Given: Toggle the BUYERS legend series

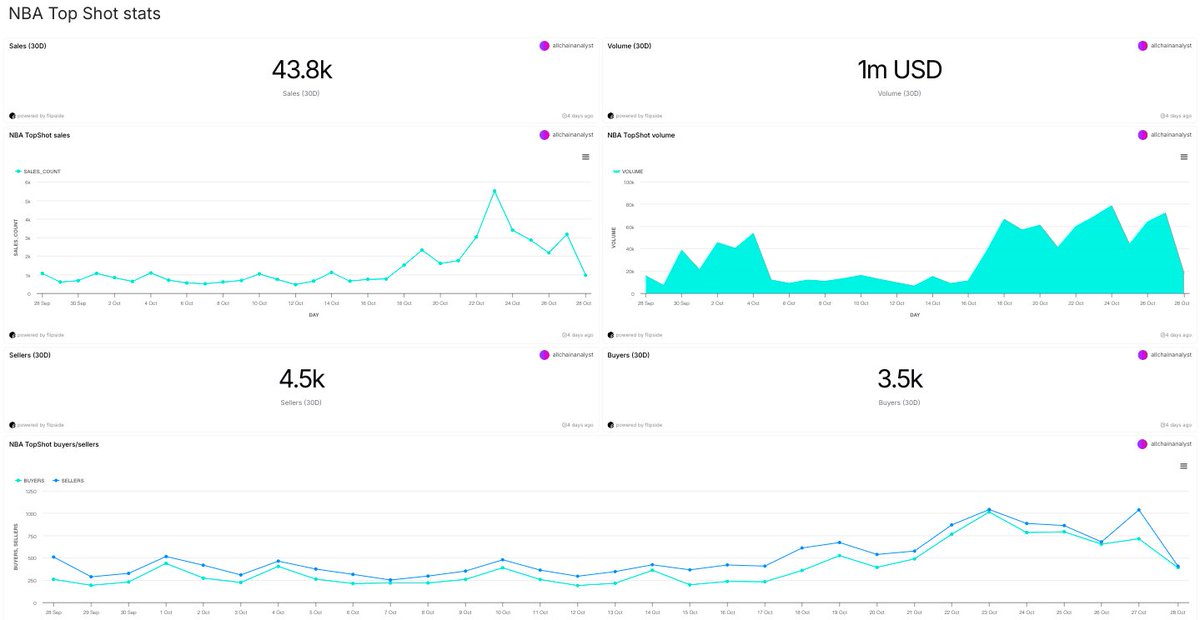Looking at the screenshot, I should pyautogui.click(x=30, y=481).
